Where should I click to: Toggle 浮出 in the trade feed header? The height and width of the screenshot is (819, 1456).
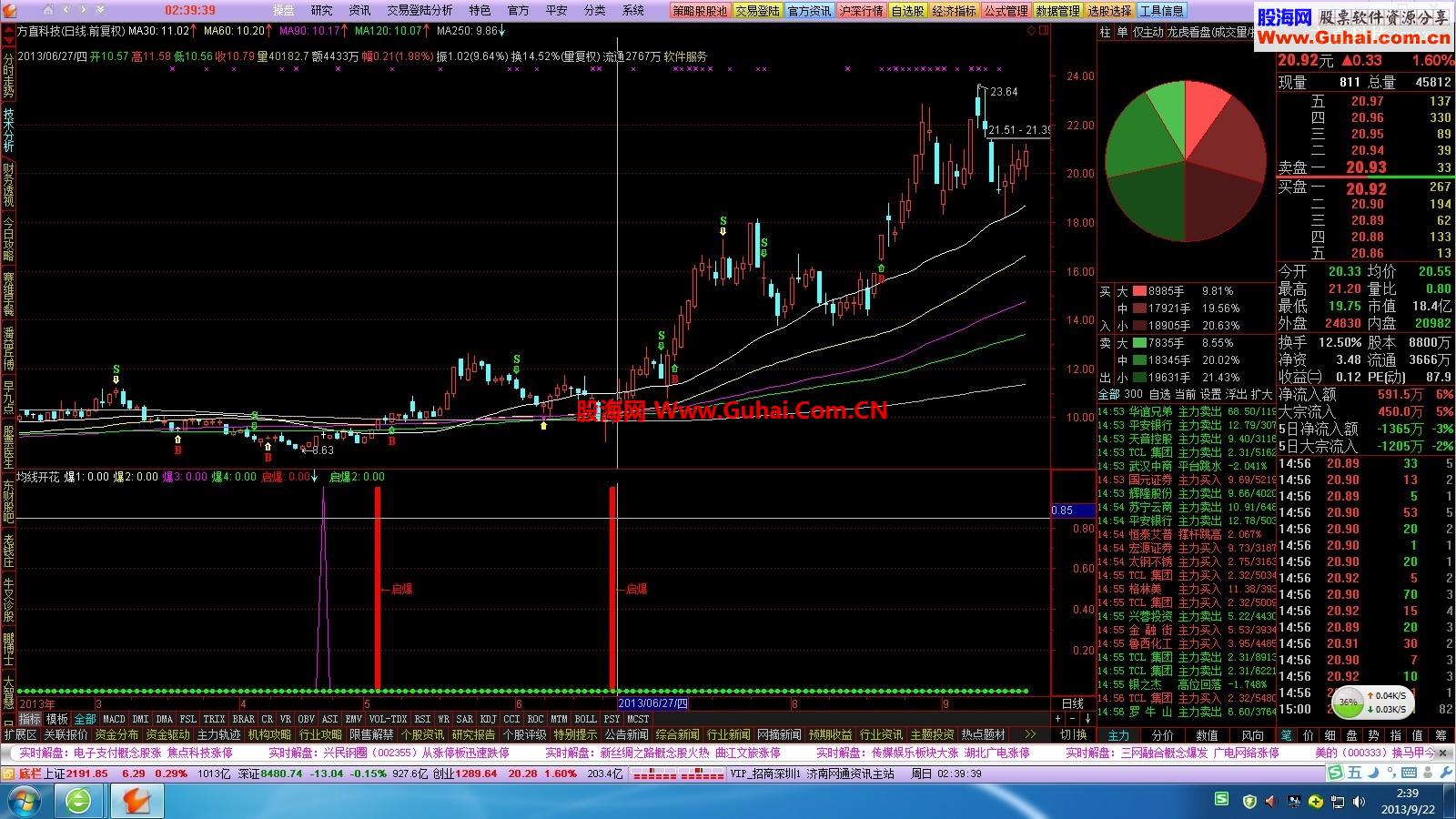tap(1236, 394)
